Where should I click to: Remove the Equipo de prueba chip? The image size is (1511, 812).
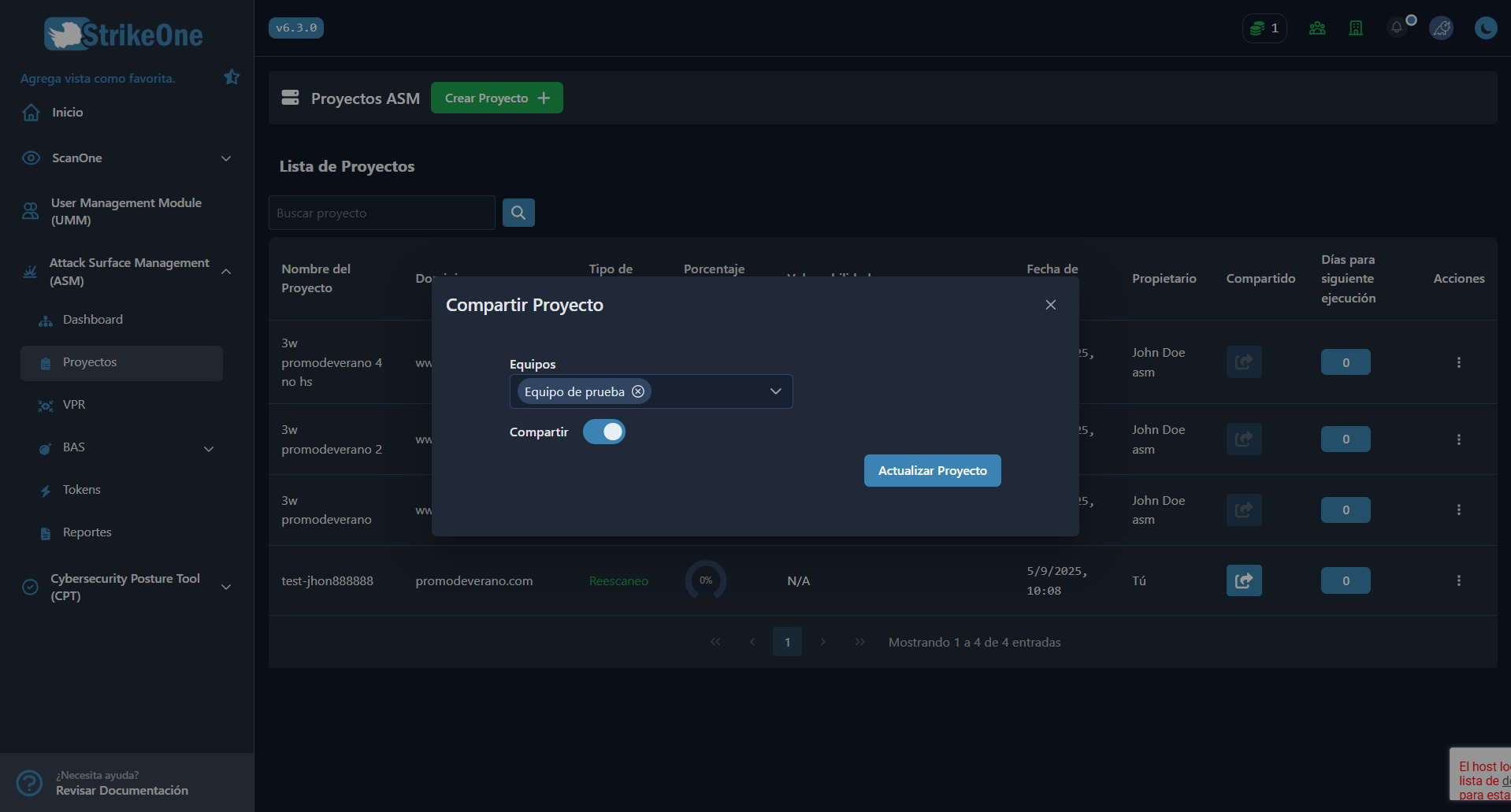638,391
